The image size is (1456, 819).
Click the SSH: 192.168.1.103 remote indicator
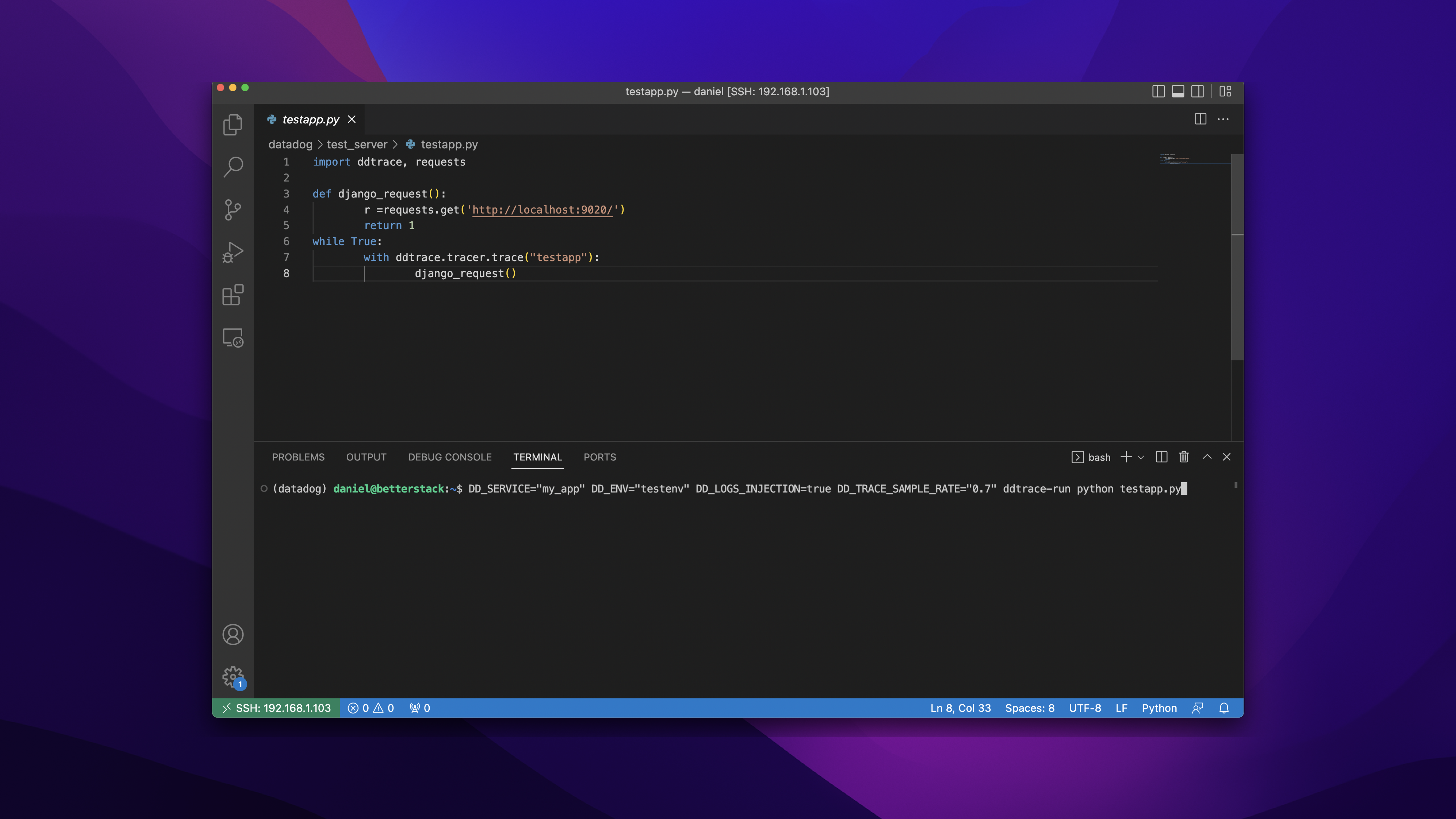coord(276,708)
